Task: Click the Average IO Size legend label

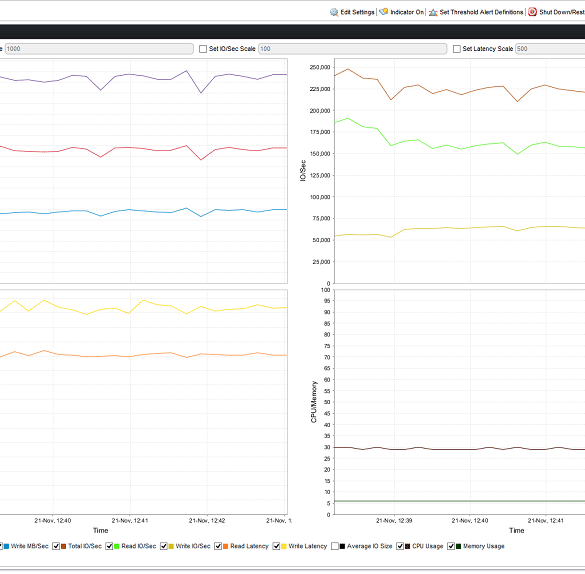Action: coord(370,547)
